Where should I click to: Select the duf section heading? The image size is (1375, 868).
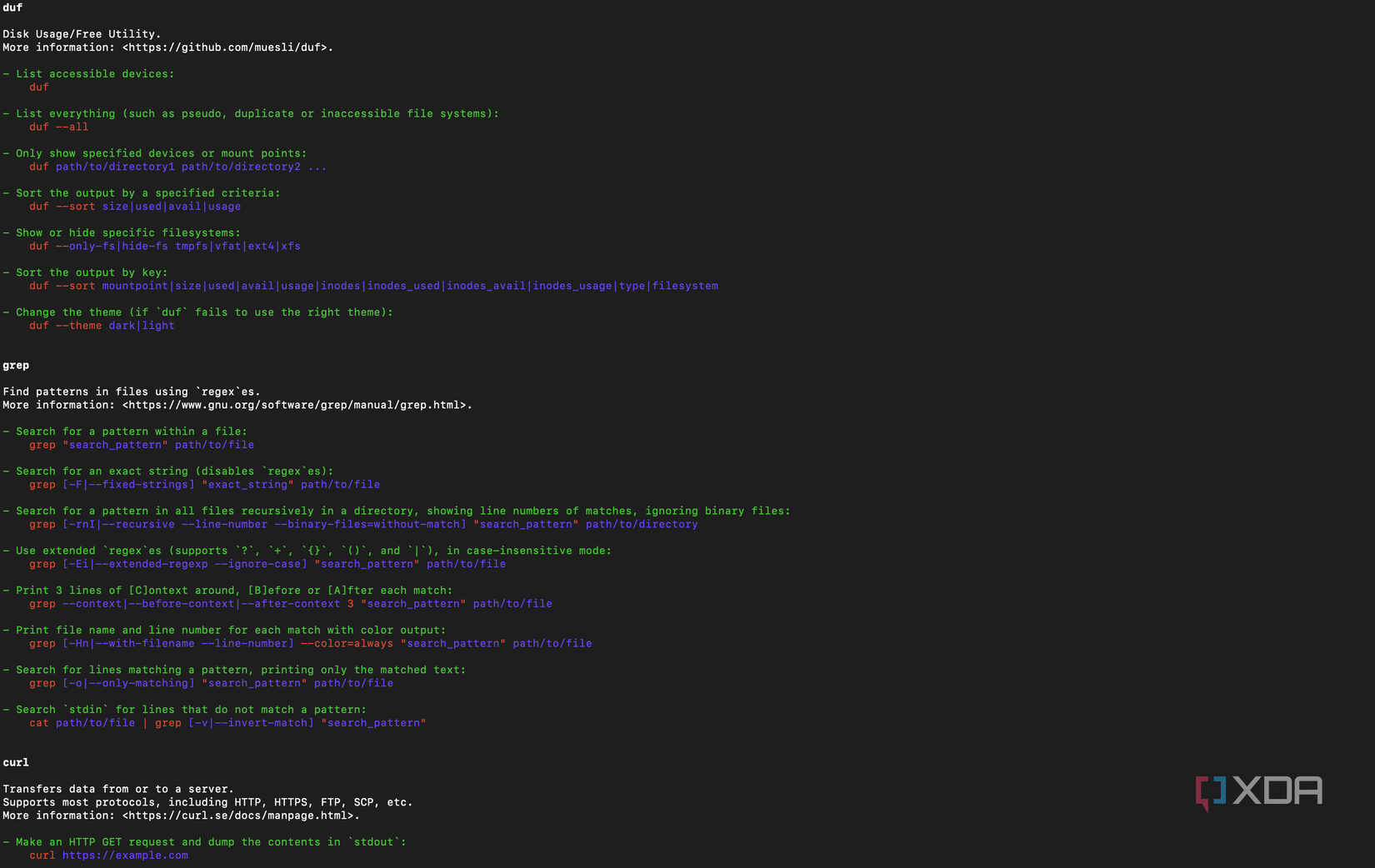[x=12, y=7]
